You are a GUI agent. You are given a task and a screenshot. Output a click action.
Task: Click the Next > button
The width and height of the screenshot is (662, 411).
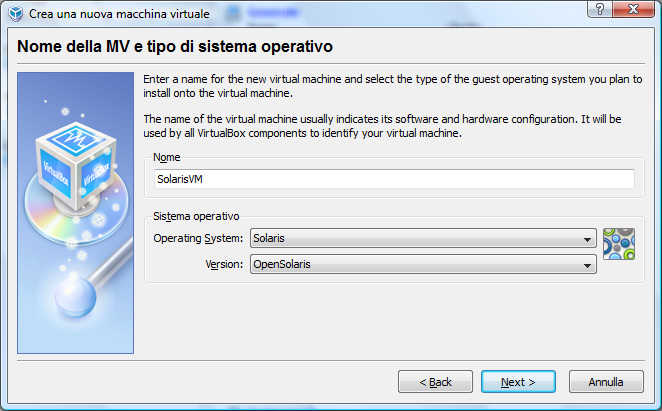coord(518,382)
